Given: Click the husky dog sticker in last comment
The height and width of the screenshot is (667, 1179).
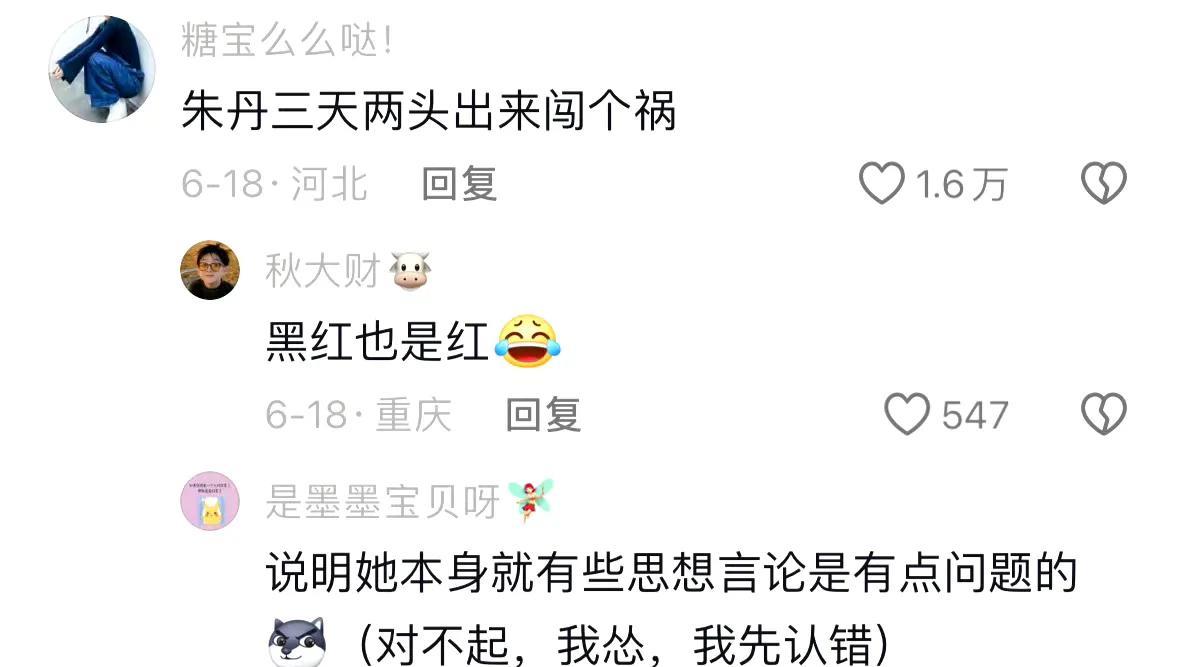Looking at the screenshot, I should pyautogui.click(x=298, y=643).
